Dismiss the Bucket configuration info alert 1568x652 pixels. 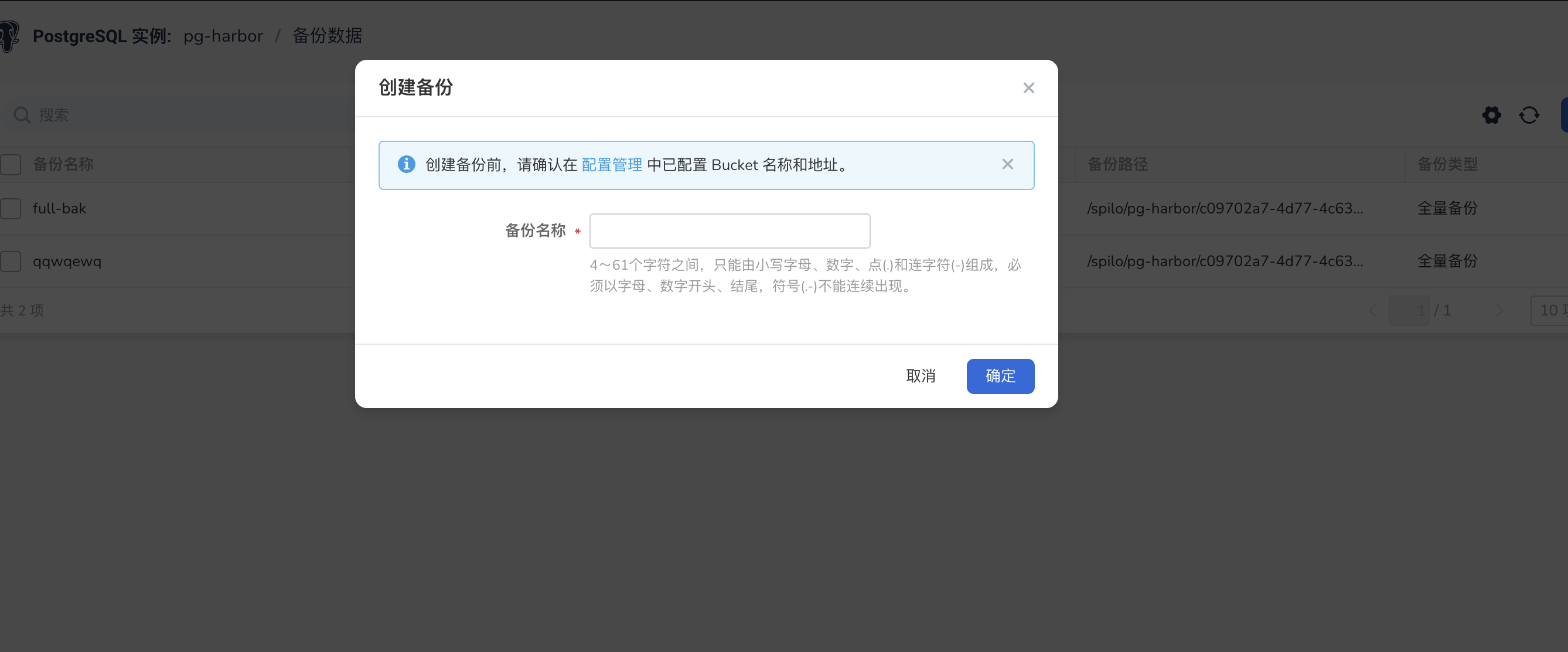[1007, 164]
